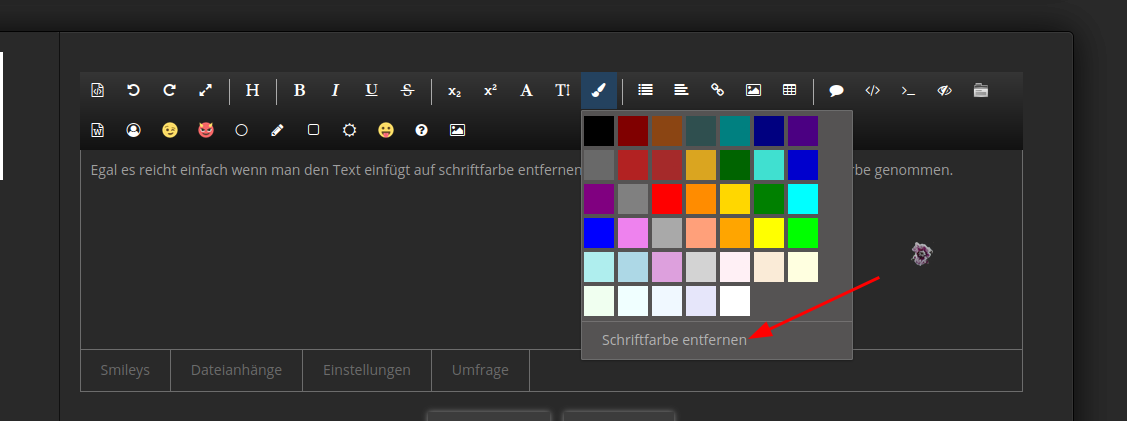The width and height of the screenshot is (1127, 421).
Task: Toggle fullscreen editor with the expand arrows icon
Action: [x=205, y=90]
